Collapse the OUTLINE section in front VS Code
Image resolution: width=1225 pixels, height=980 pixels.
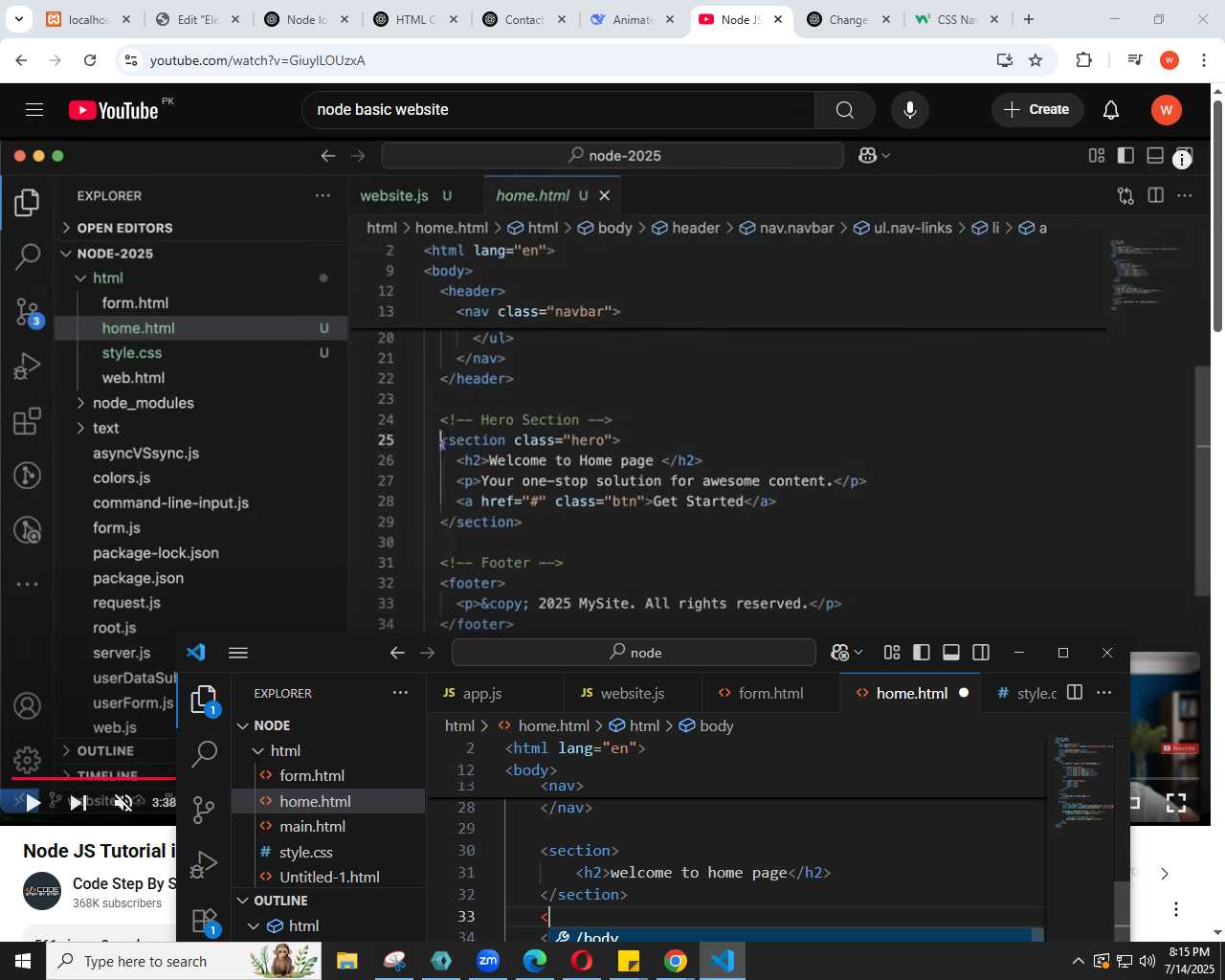click(243, 901)
